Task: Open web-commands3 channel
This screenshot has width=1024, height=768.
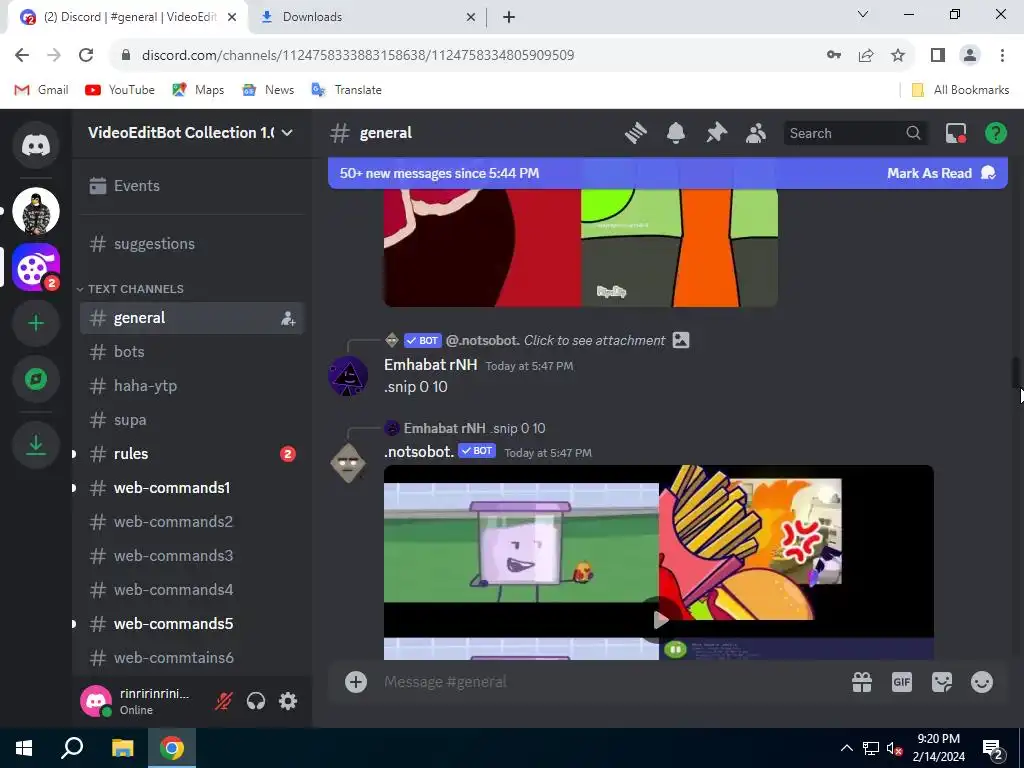Action: coord(192,556)
